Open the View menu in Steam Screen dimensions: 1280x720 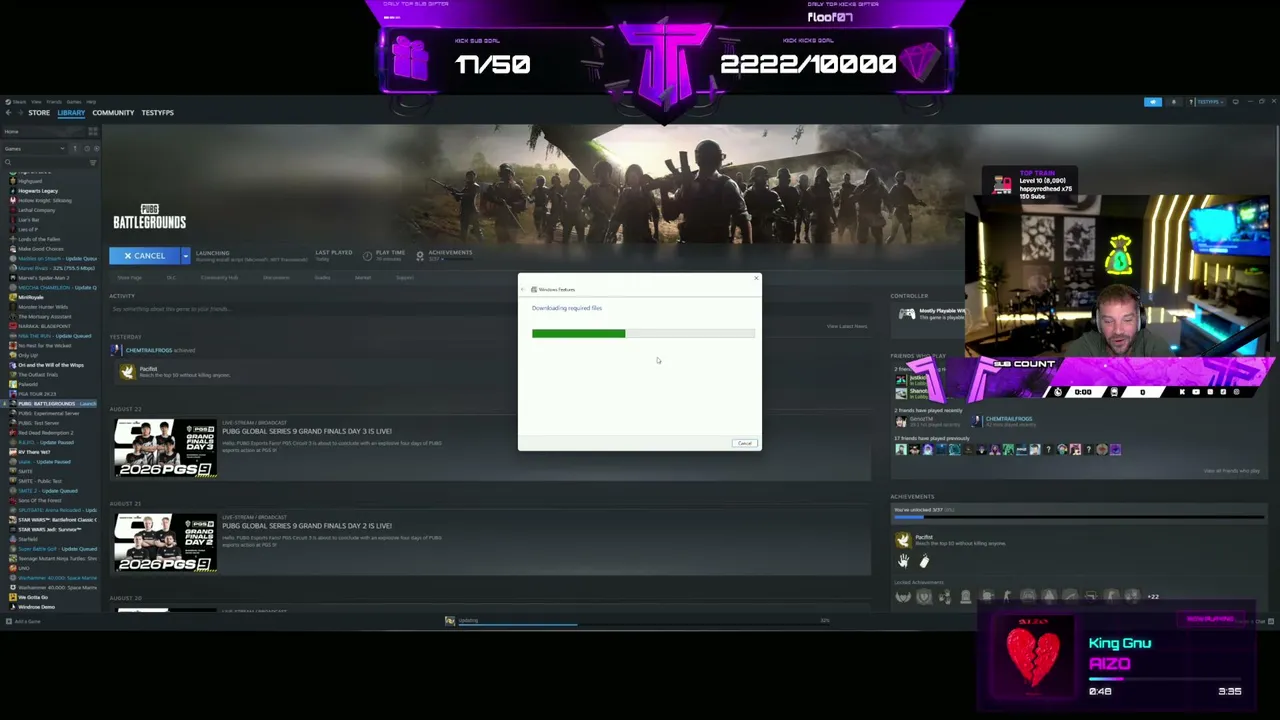tap(36, 102)
